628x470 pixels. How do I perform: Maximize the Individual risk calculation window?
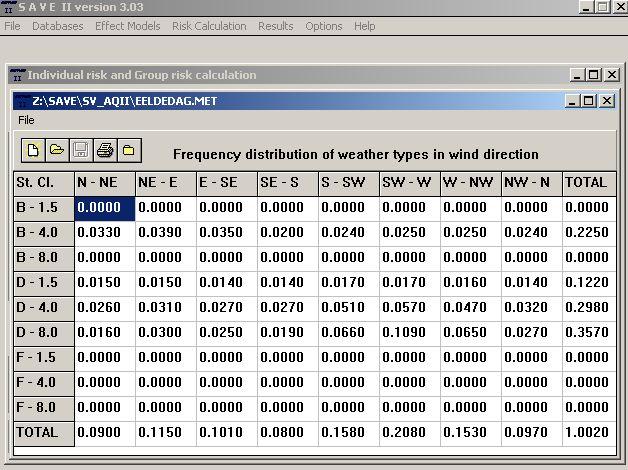click(594, 75)
